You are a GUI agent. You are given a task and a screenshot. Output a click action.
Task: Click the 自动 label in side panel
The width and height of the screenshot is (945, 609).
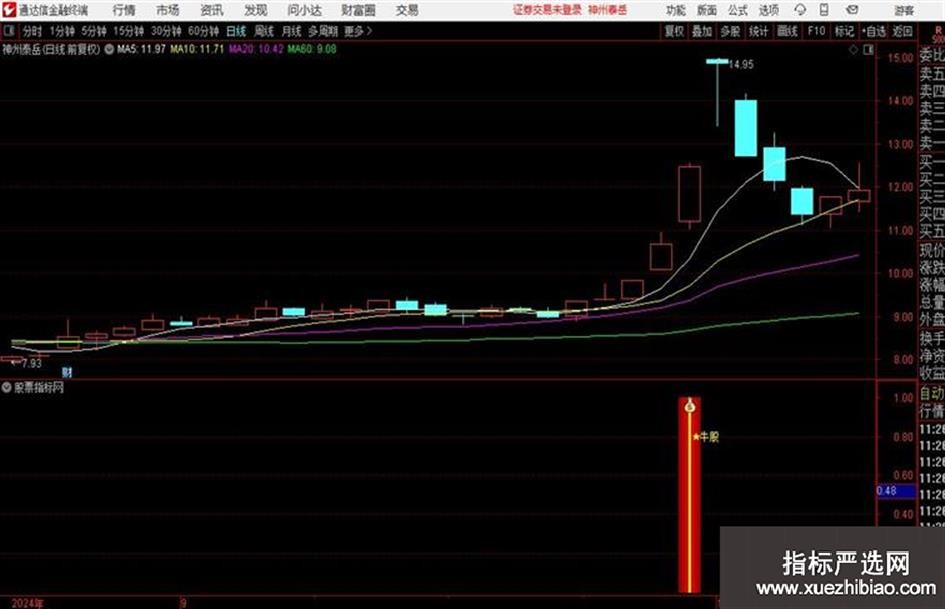pyautogui.click(x=932, y=394)
